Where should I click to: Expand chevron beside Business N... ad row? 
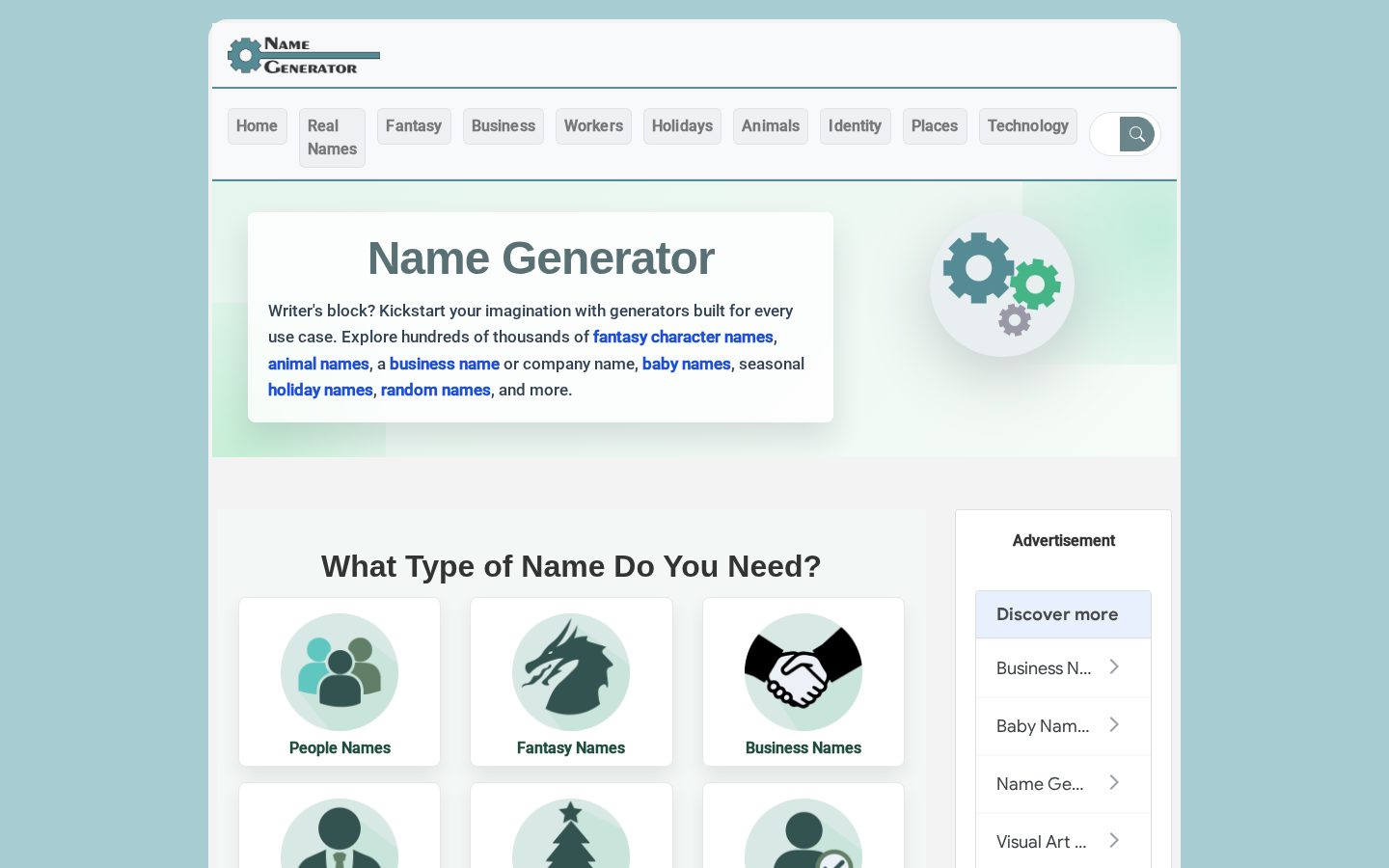coord(1114,667)
